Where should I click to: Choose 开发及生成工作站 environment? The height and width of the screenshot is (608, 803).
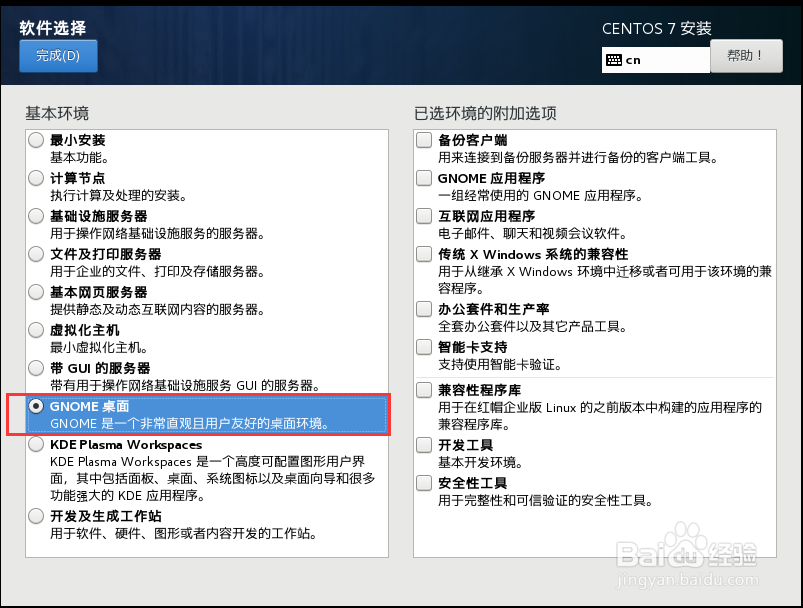[x=35, y=517]
